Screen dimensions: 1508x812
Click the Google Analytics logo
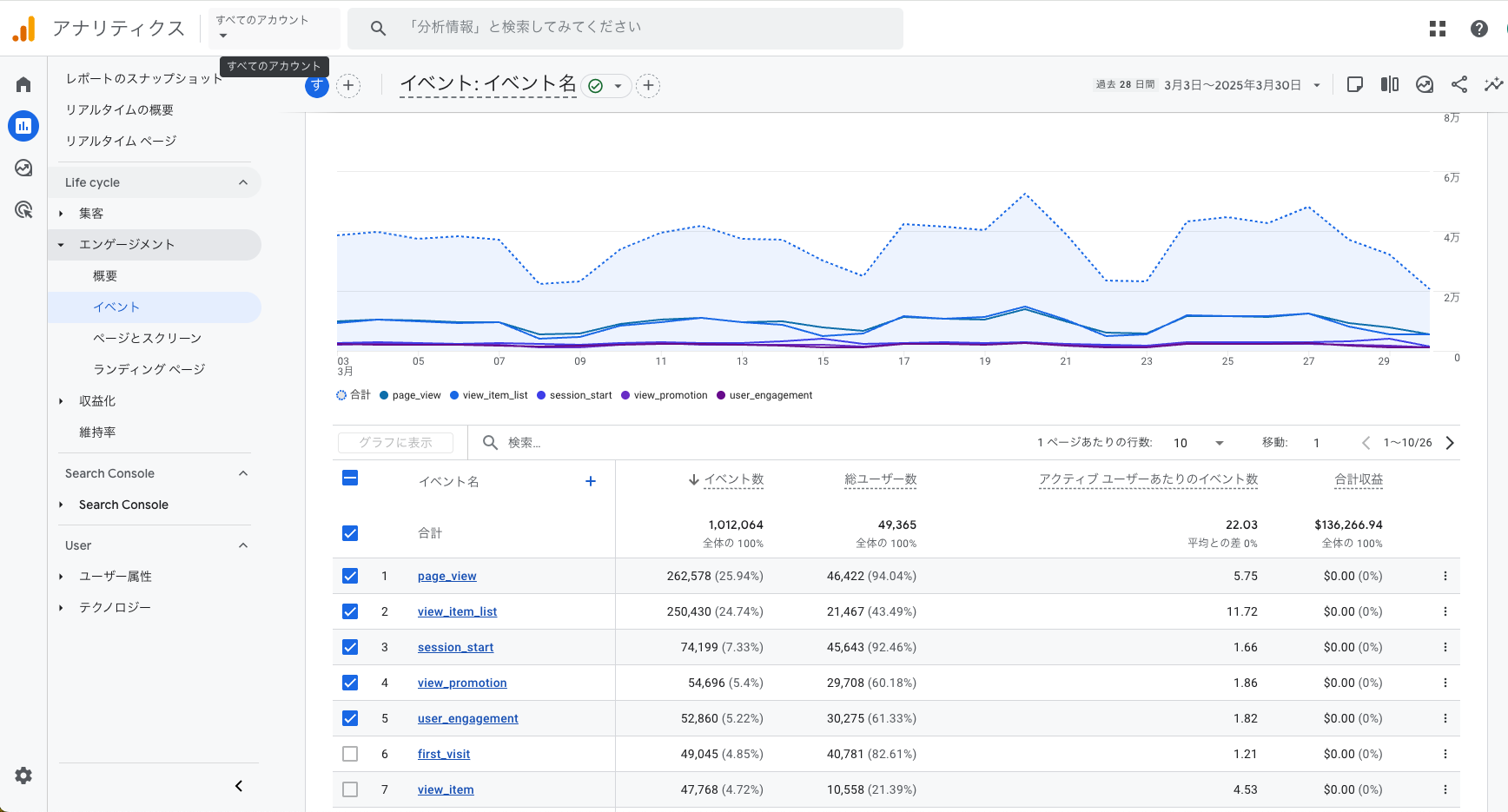[23, 29]
